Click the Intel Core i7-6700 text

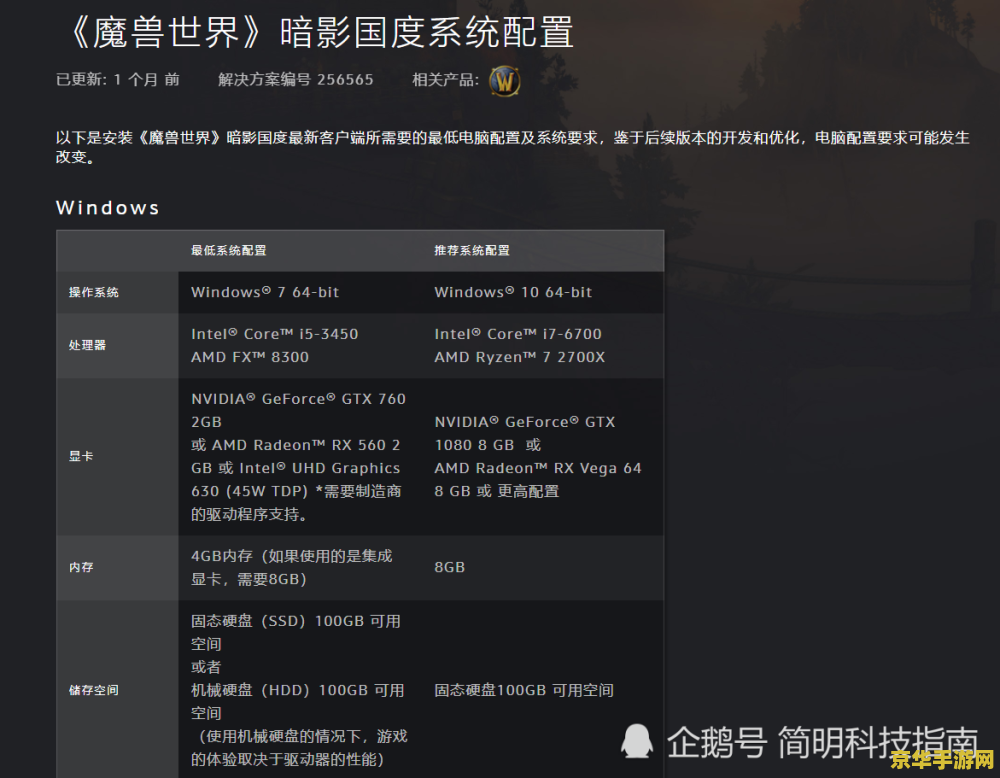click(518, 334)
